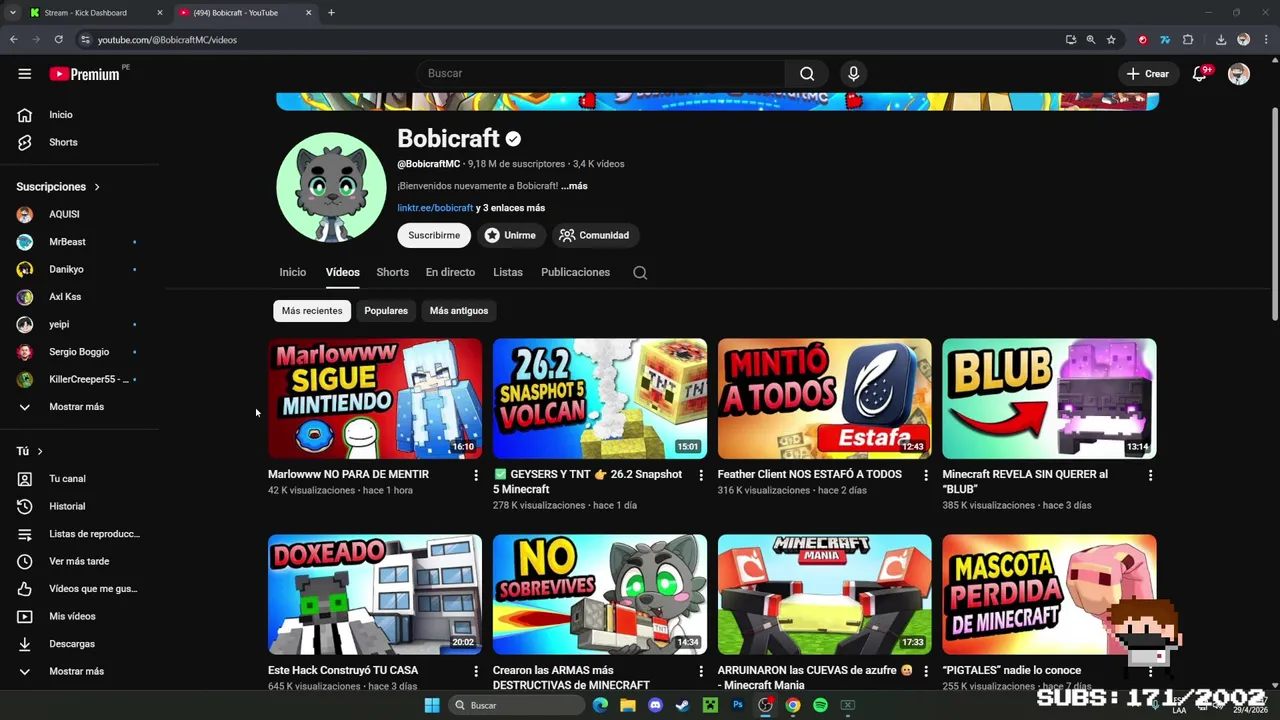Image resolution: width=1280 pixels, height=720 pixels.
Task: Open the notifications bell
Action: [x=1199, y=73]
